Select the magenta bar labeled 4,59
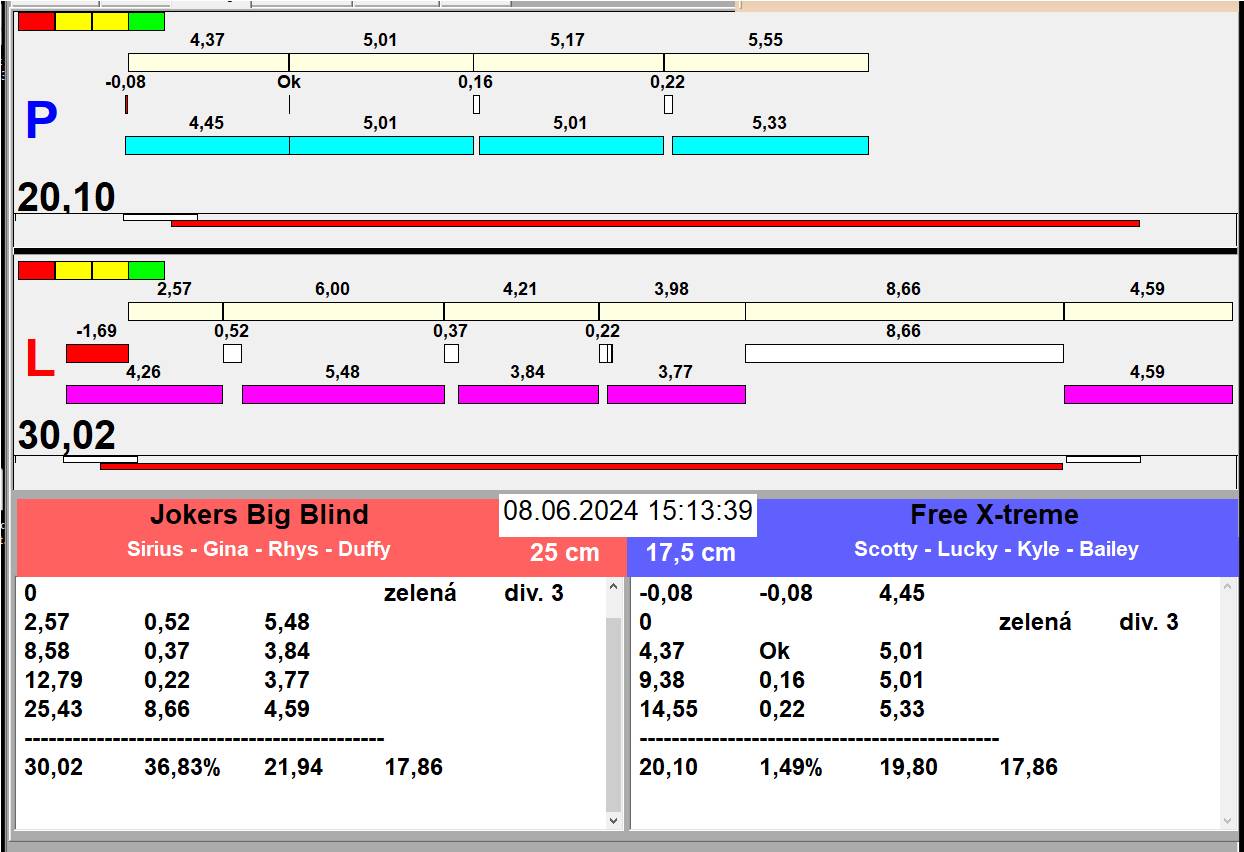1244x852 pixels. coord(1148,394)
